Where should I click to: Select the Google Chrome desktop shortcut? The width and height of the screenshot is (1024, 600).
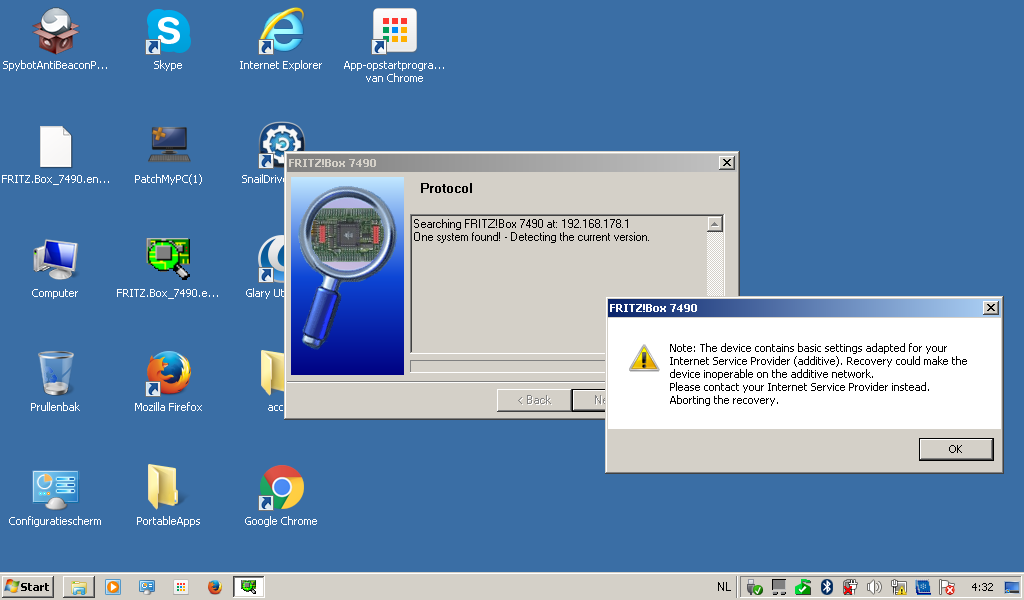tap(281, 496)
